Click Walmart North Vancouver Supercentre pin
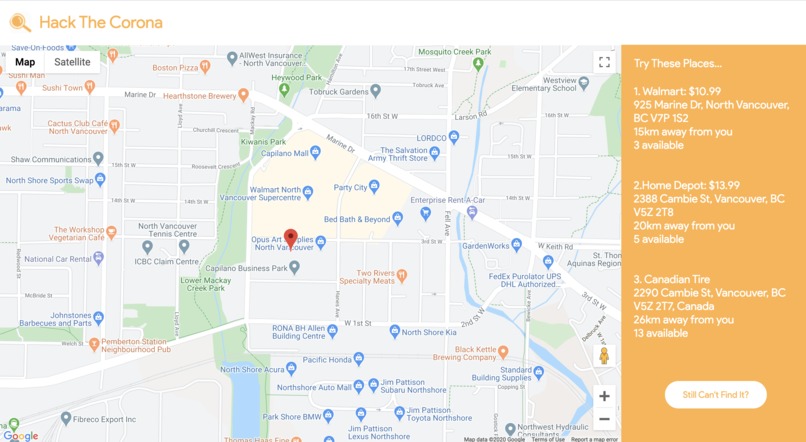 308,192
